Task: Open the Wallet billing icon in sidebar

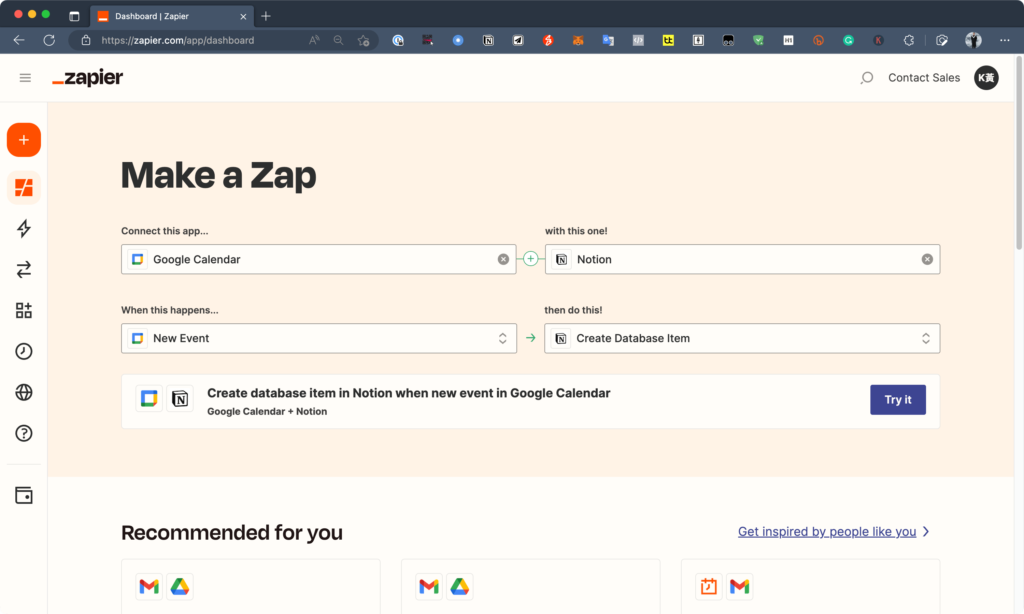Action: 24,495
